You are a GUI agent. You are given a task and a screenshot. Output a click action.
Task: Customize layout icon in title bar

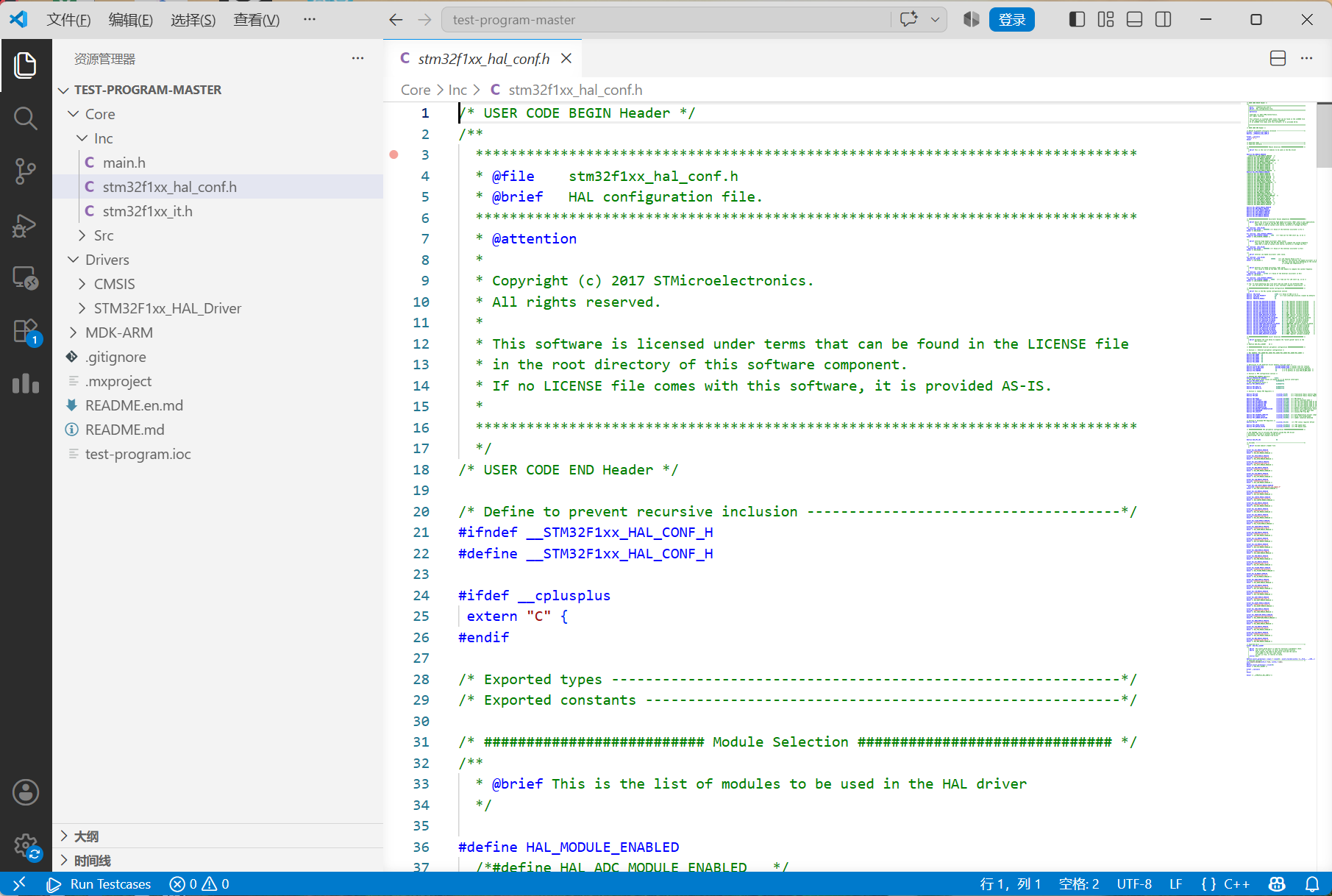(1105, 20)
